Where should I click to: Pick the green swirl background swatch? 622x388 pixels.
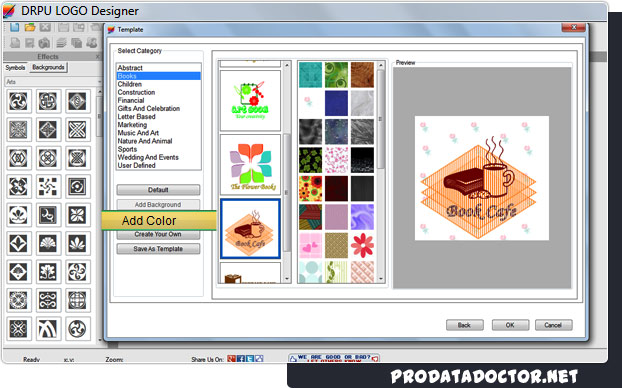[336, 75]
